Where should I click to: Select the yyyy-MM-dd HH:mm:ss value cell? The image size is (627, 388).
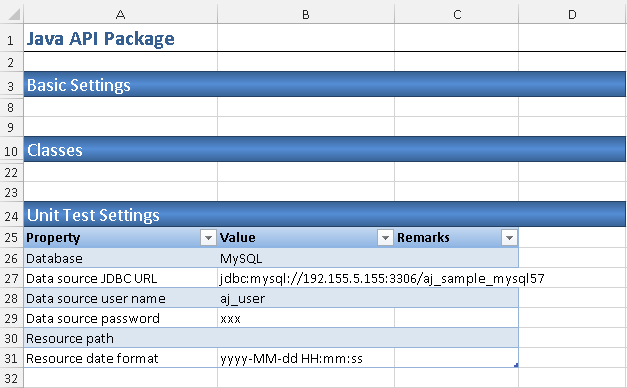pos(306,358)
